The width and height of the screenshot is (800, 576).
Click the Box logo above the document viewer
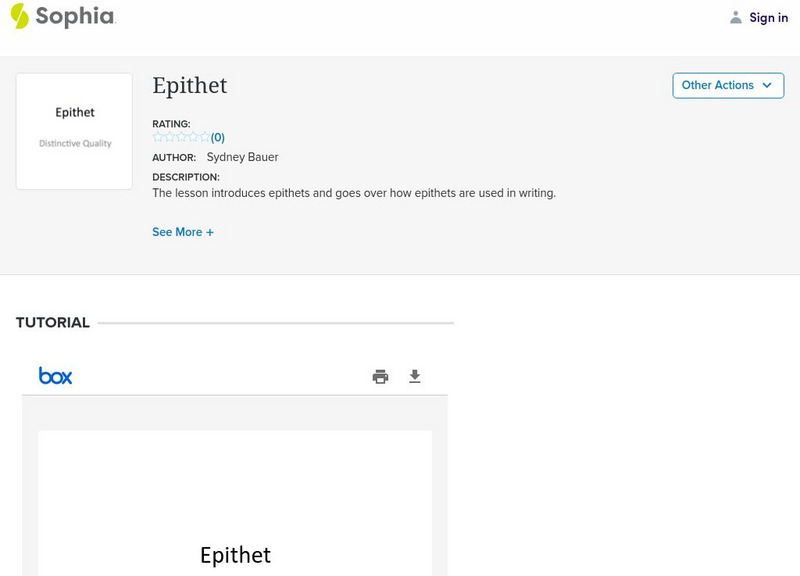[55, 376]
